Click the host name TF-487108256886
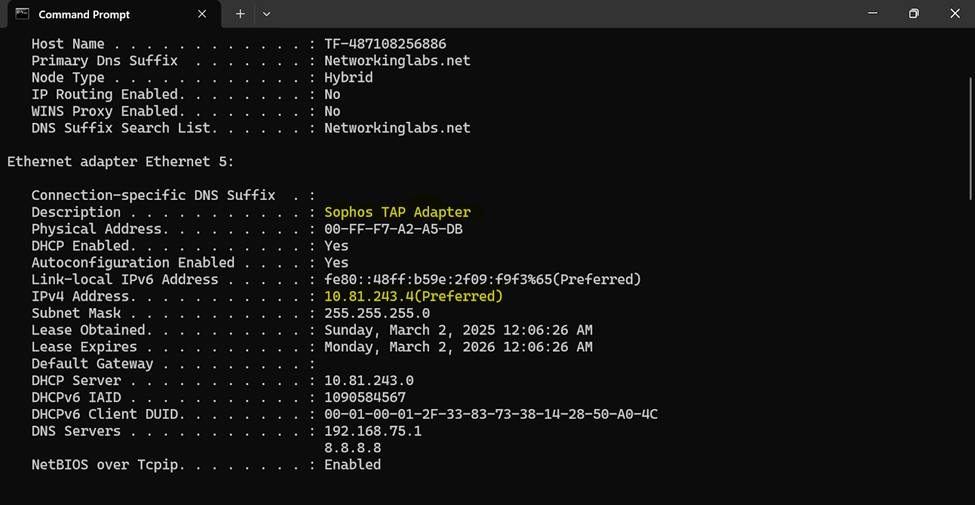 386,44
